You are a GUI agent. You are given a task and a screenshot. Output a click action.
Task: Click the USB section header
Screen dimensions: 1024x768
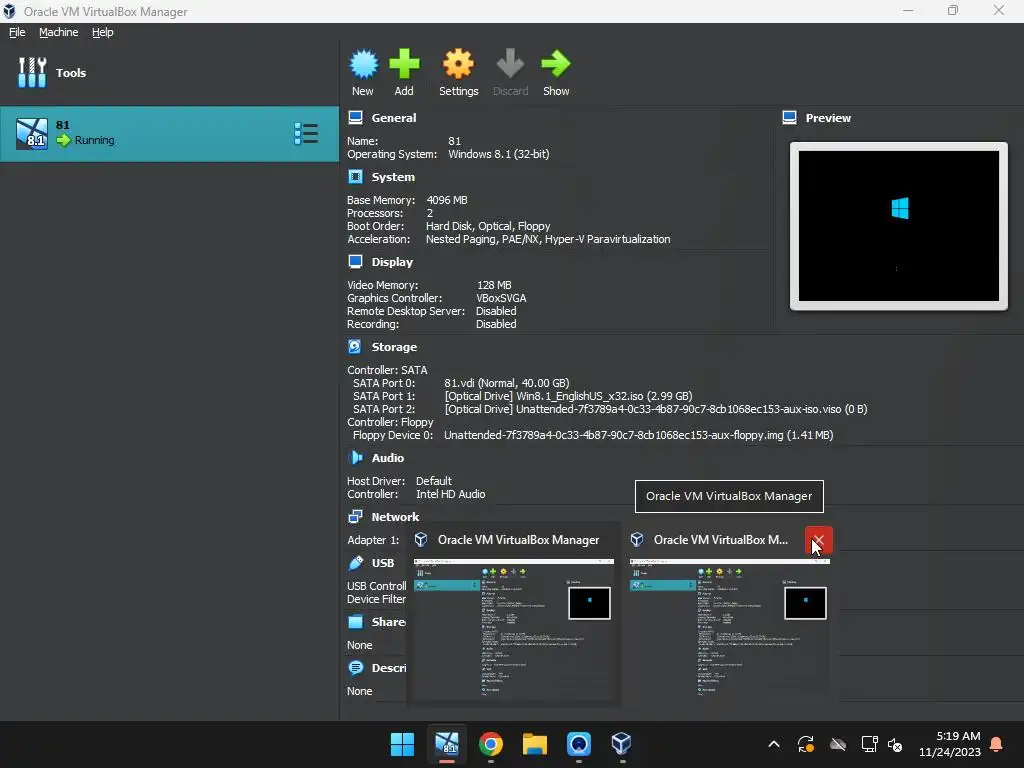point(383,563)
